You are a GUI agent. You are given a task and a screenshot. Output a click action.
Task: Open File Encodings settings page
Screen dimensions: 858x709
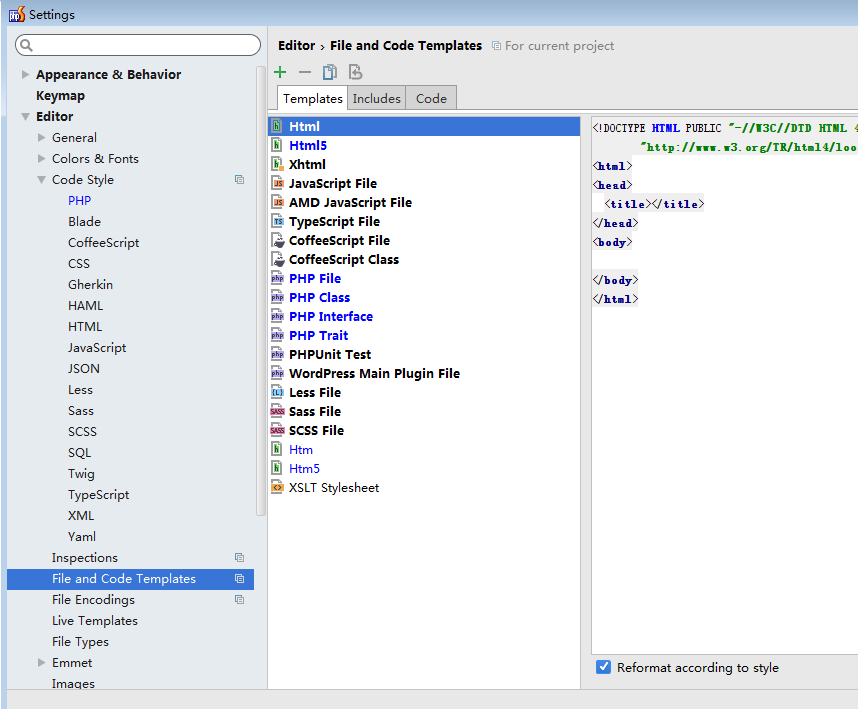(93, 600)
